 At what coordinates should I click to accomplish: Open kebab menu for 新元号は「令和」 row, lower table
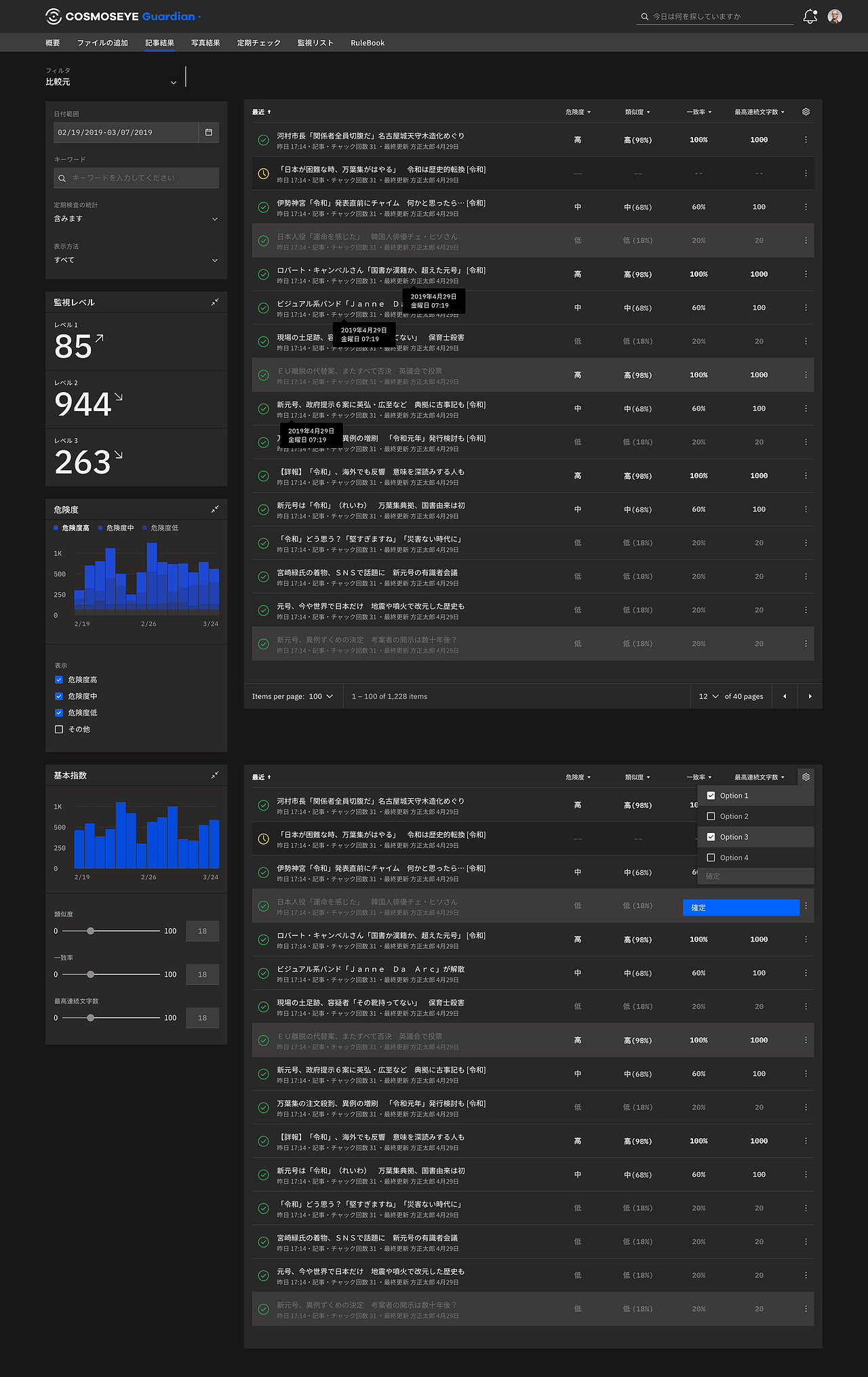tap(806, 1174)
